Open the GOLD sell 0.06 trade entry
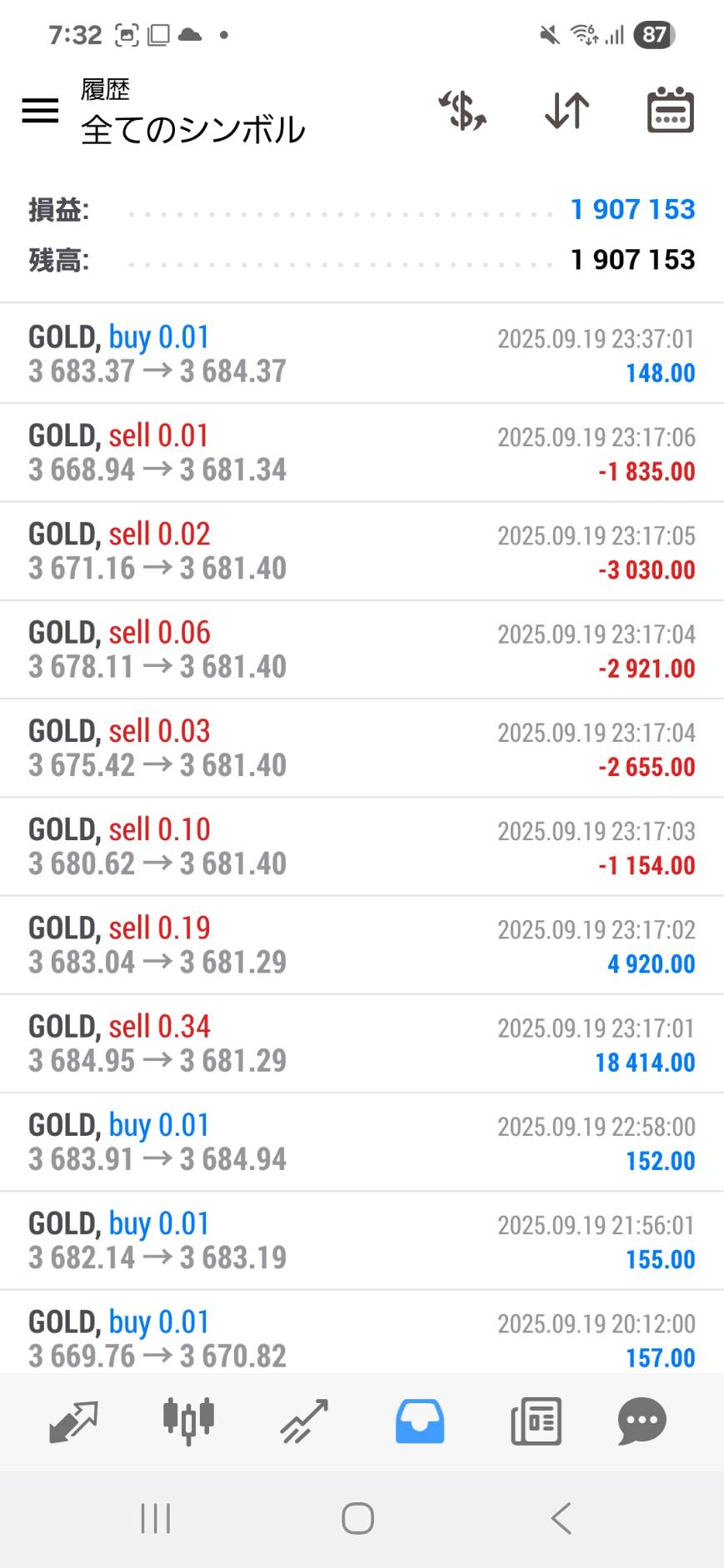This screenshot has width=724, height=1568. click(x=362, y=650)
